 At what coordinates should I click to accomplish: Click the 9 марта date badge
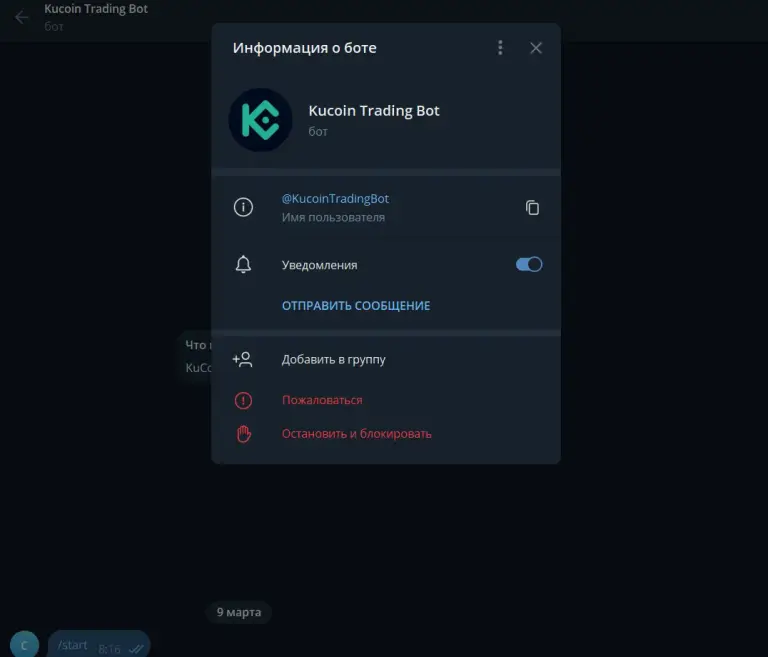click(x=239, y=612)
